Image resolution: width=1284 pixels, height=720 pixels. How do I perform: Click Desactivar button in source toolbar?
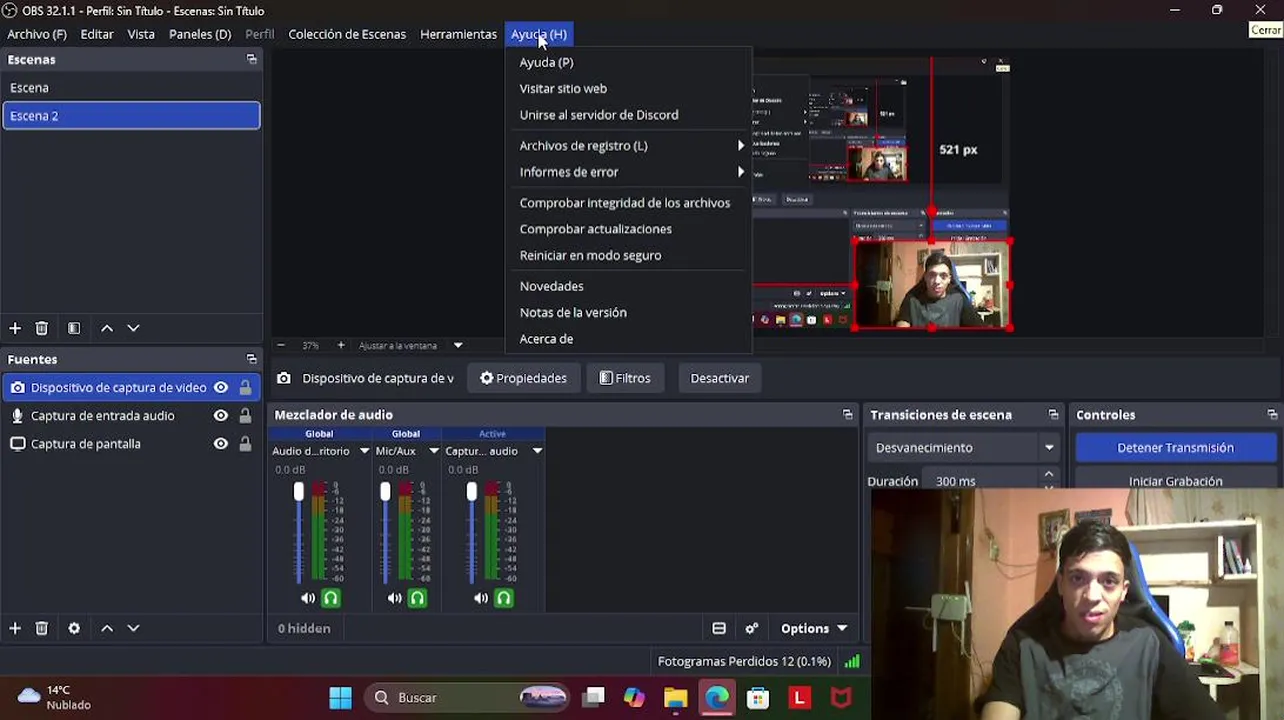[x=719, y=378]
